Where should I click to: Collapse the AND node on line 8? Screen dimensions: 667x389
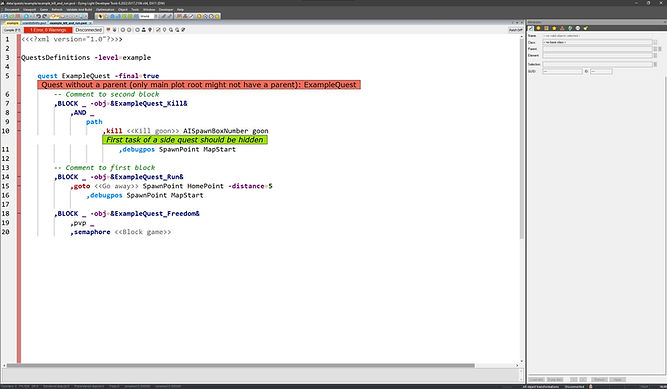pos(19,113)
